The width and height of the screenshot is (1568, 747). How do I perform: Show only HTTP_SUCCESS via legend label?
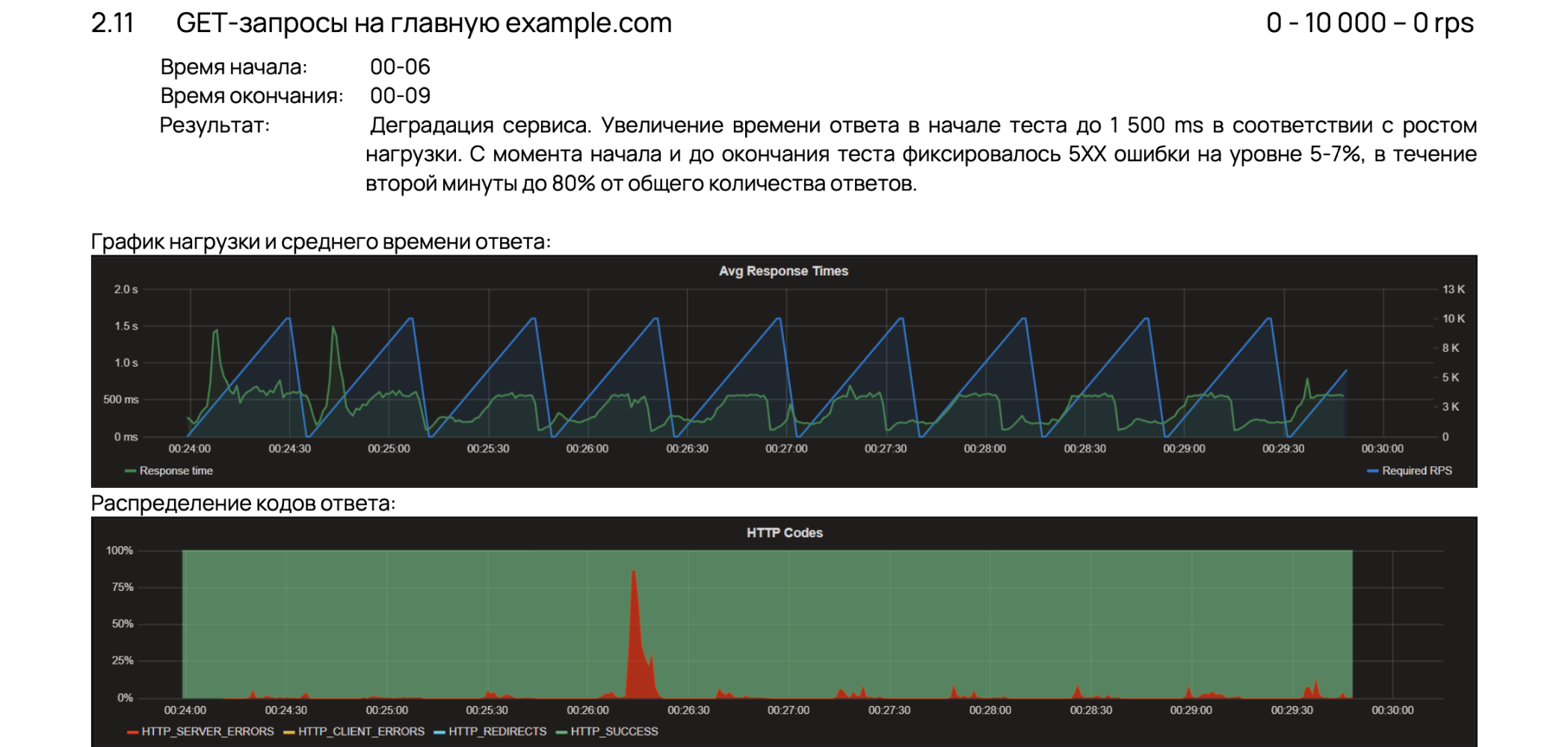point(614,731)
